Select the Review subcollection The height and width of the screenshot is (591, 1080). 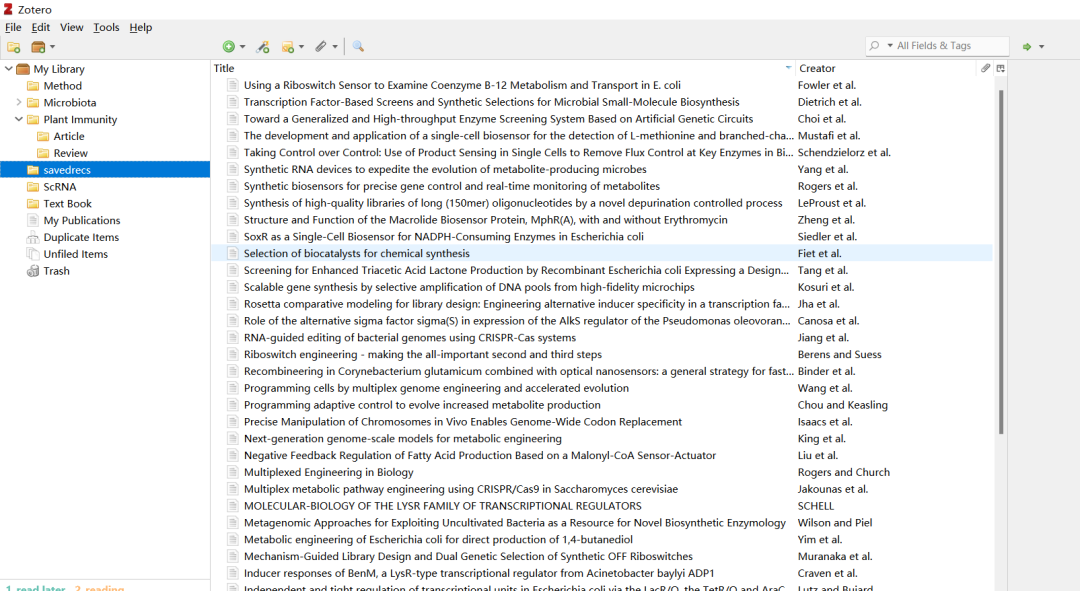point(71,153)
